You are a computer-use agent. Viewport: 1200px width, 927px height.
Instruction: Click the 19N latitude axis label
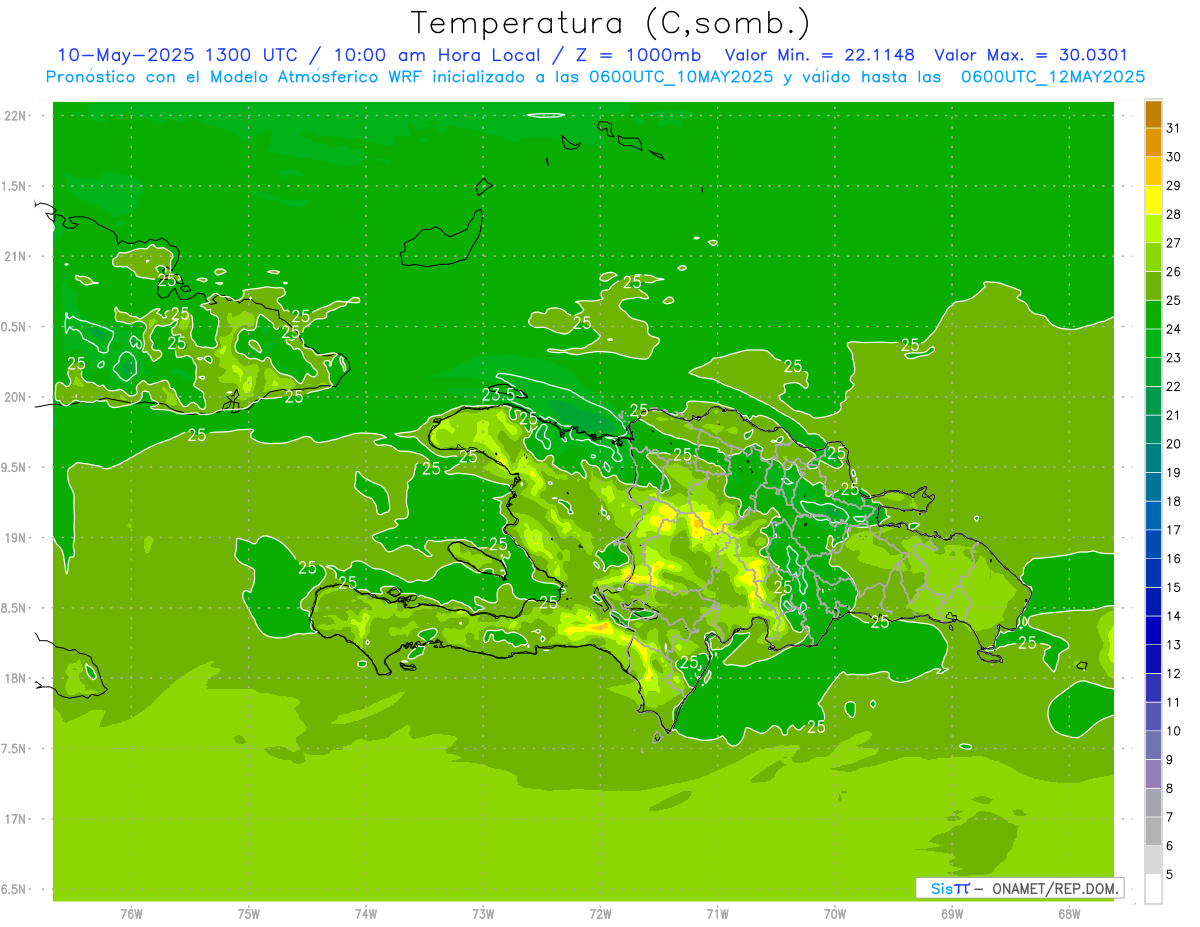coord(15,538)
